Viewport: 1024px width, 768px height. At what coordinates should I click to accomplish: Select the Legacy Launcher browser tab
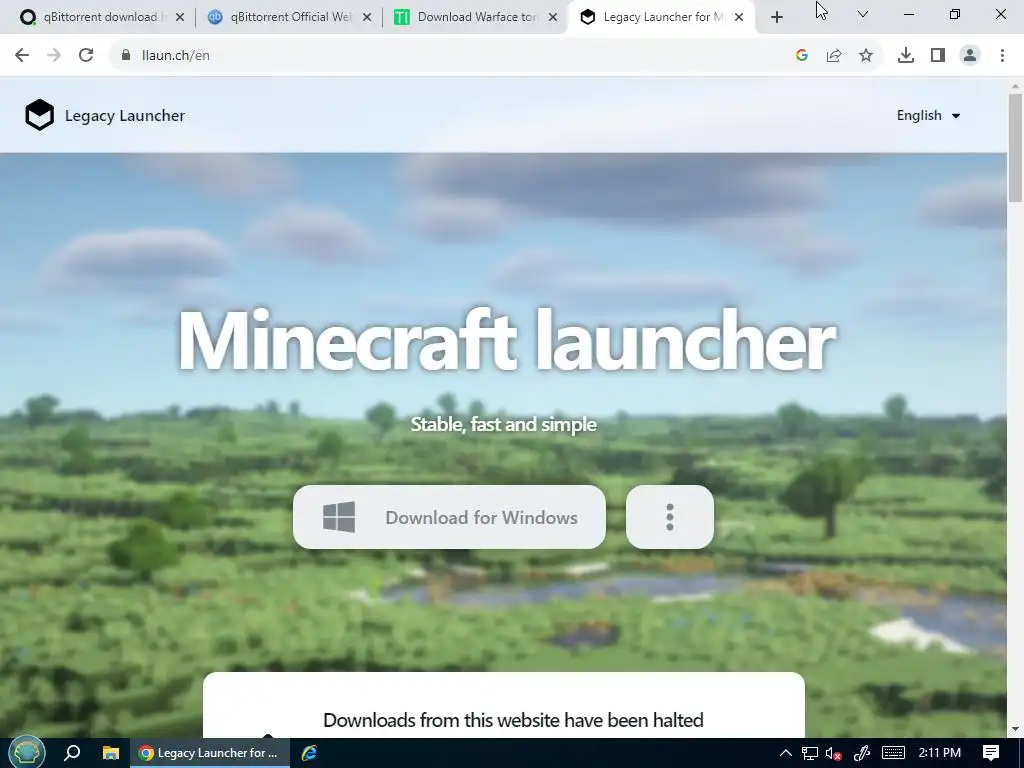click(661, 17)
